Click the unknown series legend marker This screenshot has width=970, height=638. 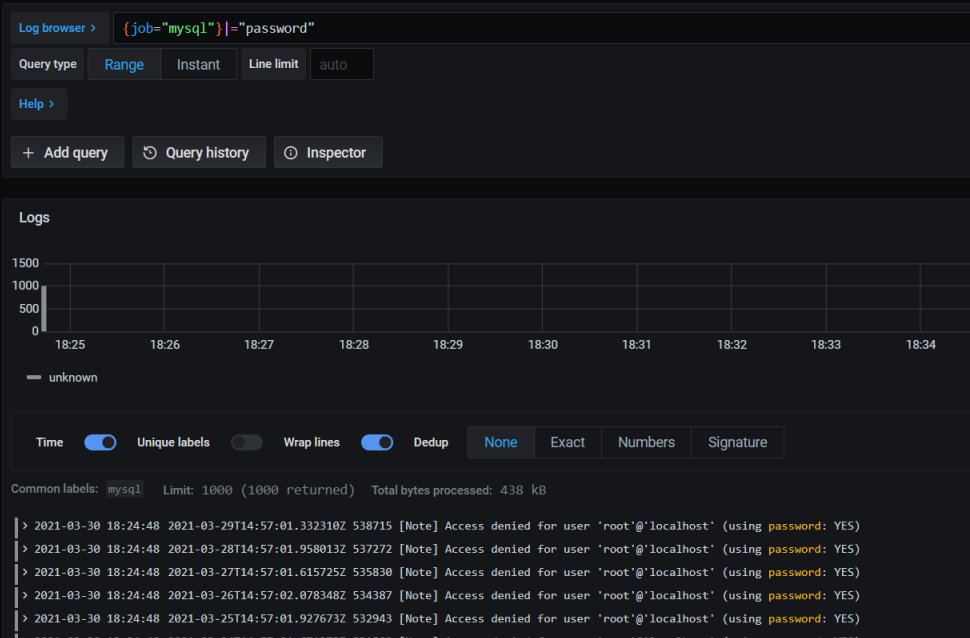click(x=34, y=378)
